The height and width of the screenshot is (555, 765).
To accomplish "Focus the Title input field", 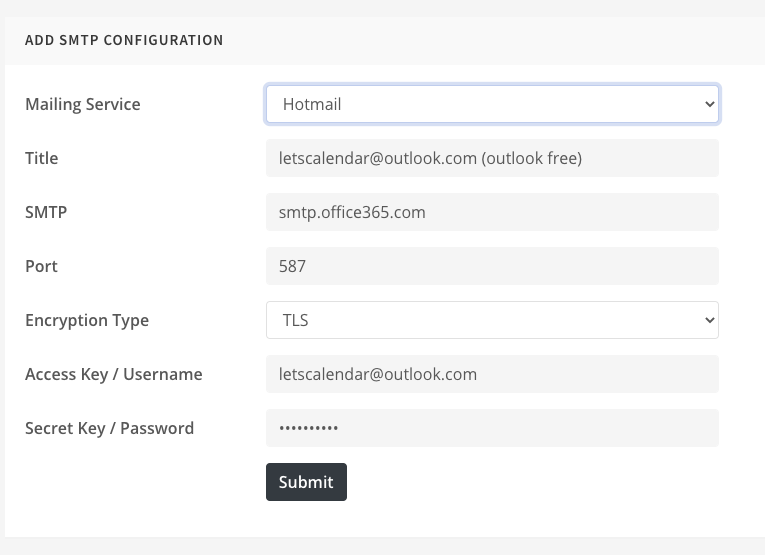I will click(x=492, y=158).
